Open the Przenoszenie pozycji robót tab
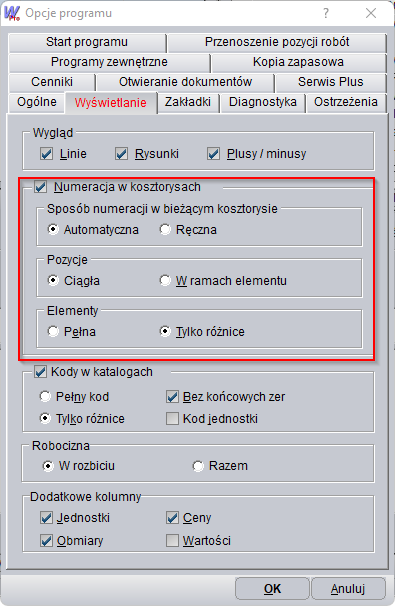395x606 pixels. pyautogui.click(x=277, y=42)
